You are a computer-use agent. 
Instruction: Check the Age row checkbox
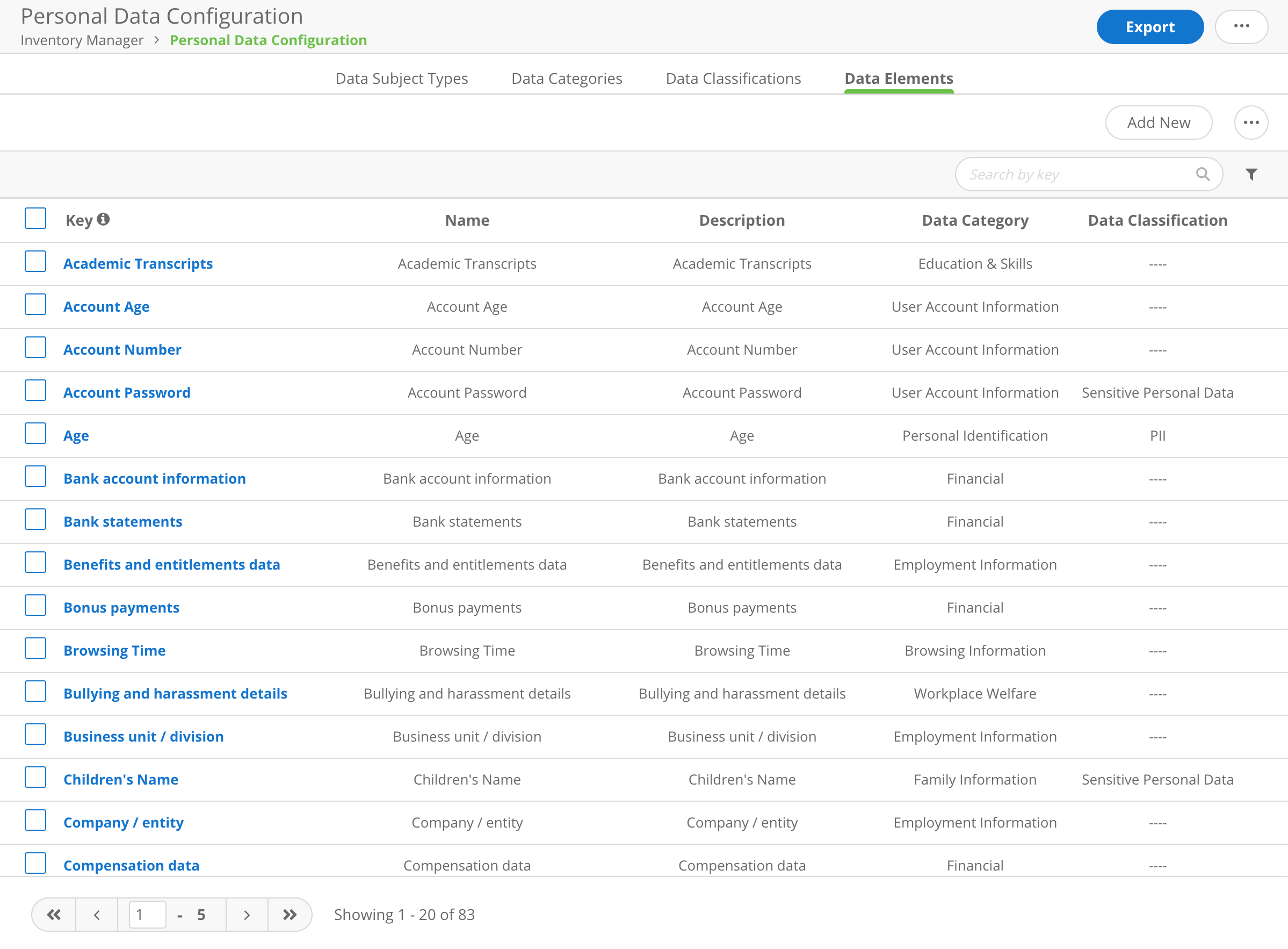tap(35, 433)
